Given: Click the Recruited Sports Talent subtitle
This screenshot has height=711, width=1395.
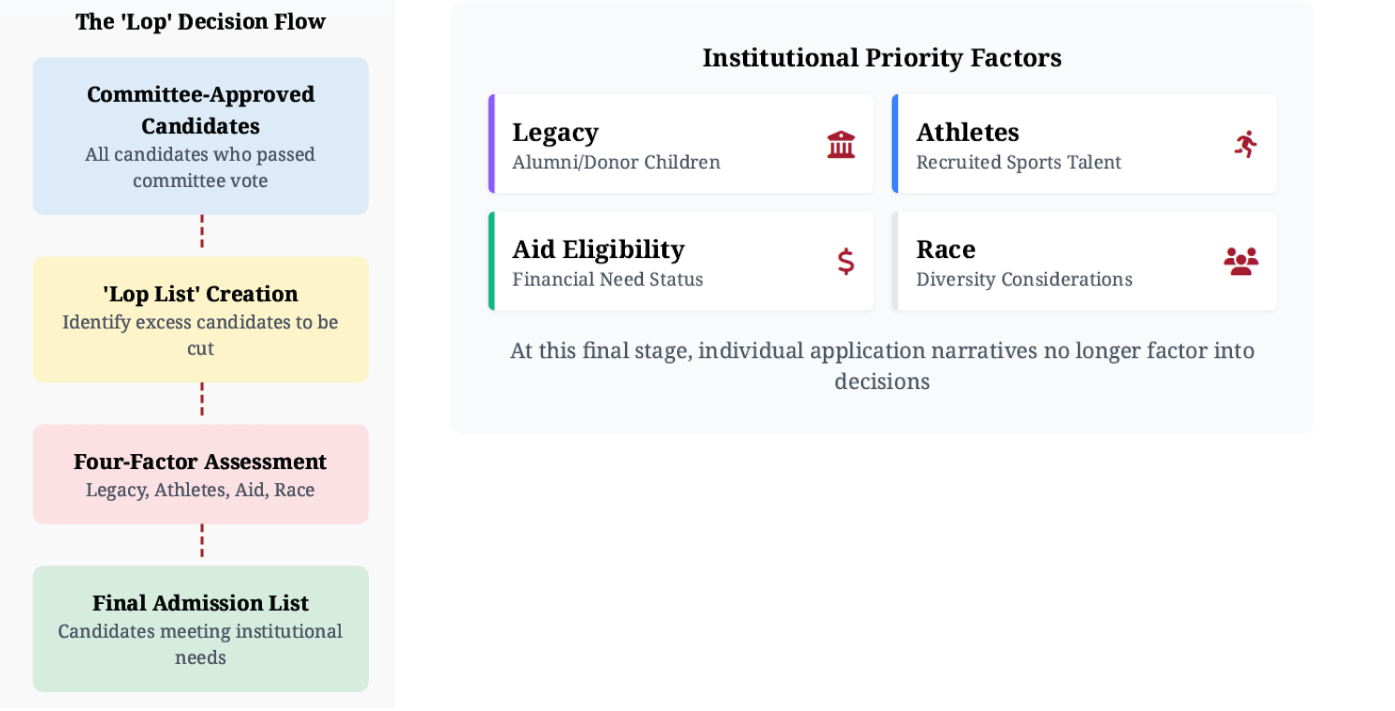Looking at the screenshot, I should click(1019, 163).
